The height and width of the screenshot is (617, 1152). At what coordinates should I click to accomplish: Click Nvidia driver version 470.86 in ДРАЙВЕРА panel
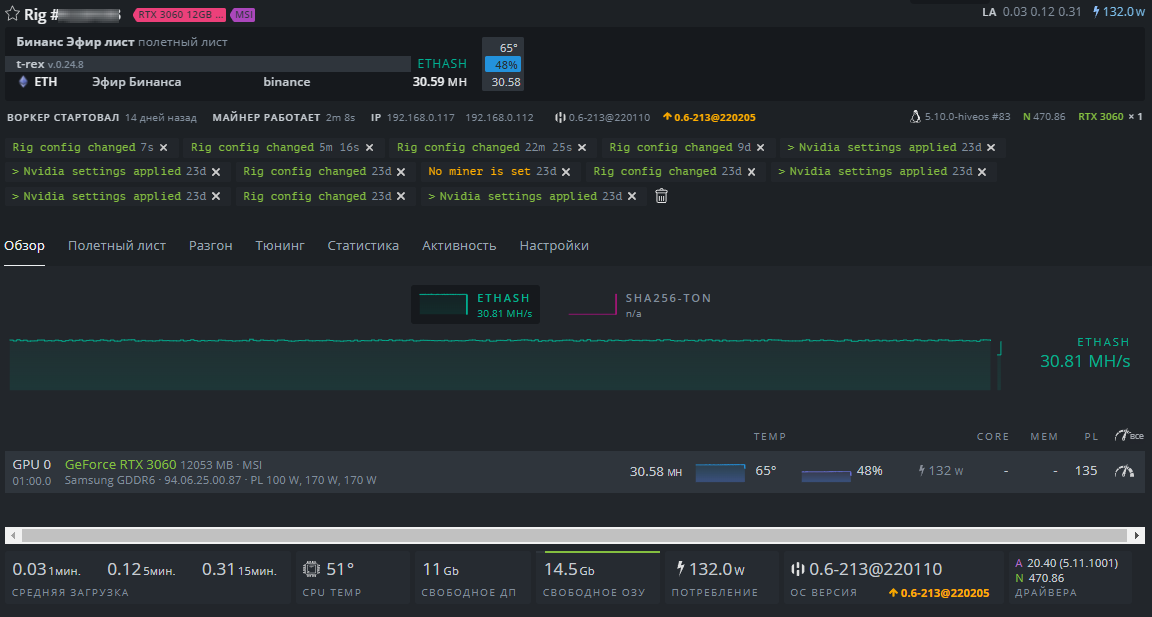pyautogui.click(x=1046, y=578)
